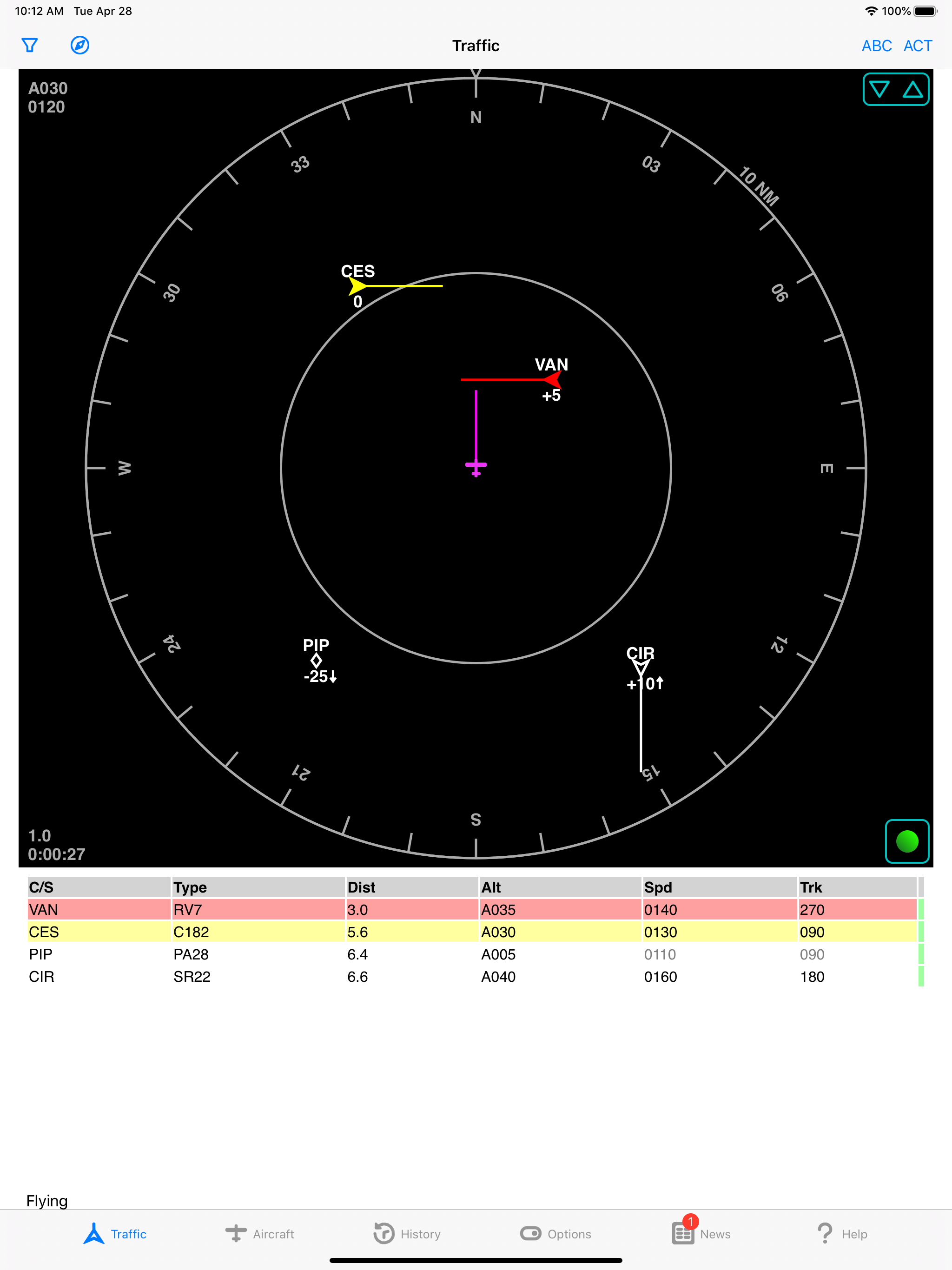Image resolution: width=952 pixels, height=1270 pixels.
Task: Tap the compass orientation icon
Action: 80,46
